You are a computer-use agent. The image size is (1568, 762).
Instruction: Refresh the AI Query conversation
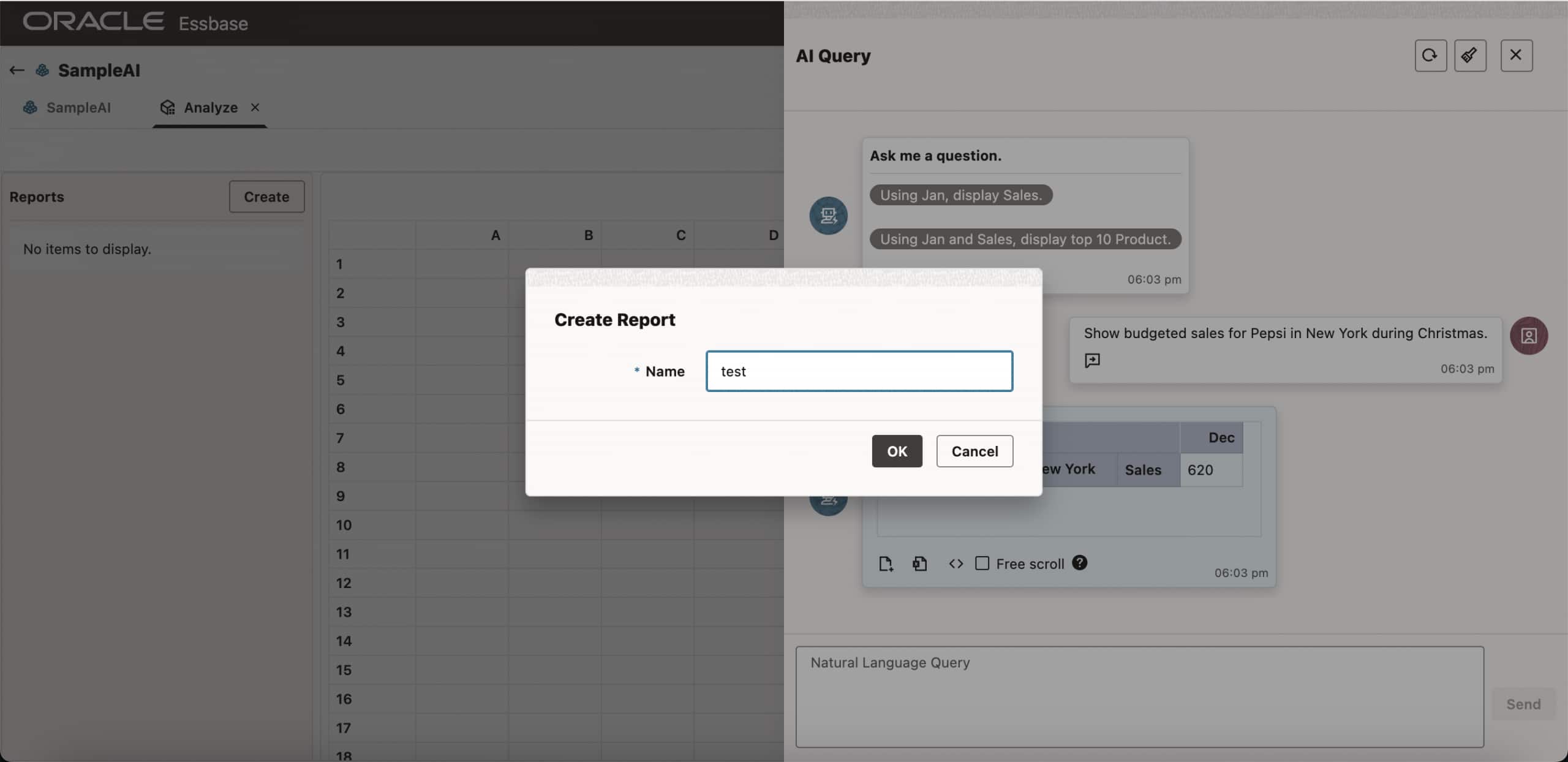[1430, 55]
